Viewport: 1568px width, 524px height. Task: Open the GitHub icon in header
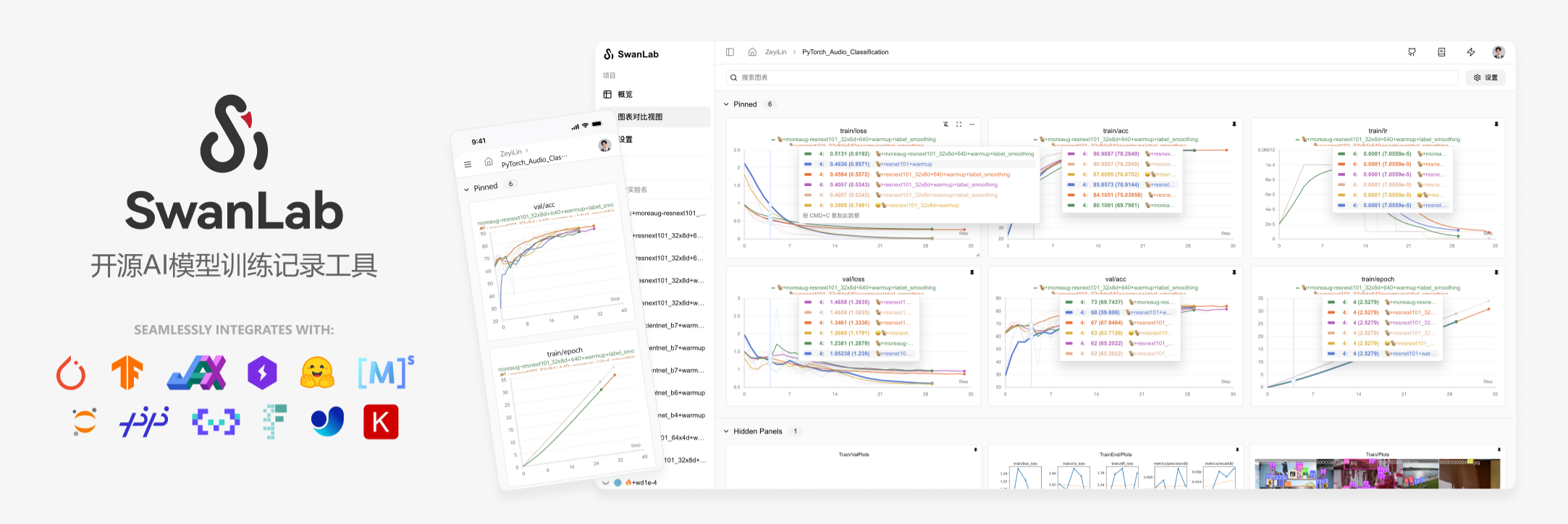[x=1412, y=52]
